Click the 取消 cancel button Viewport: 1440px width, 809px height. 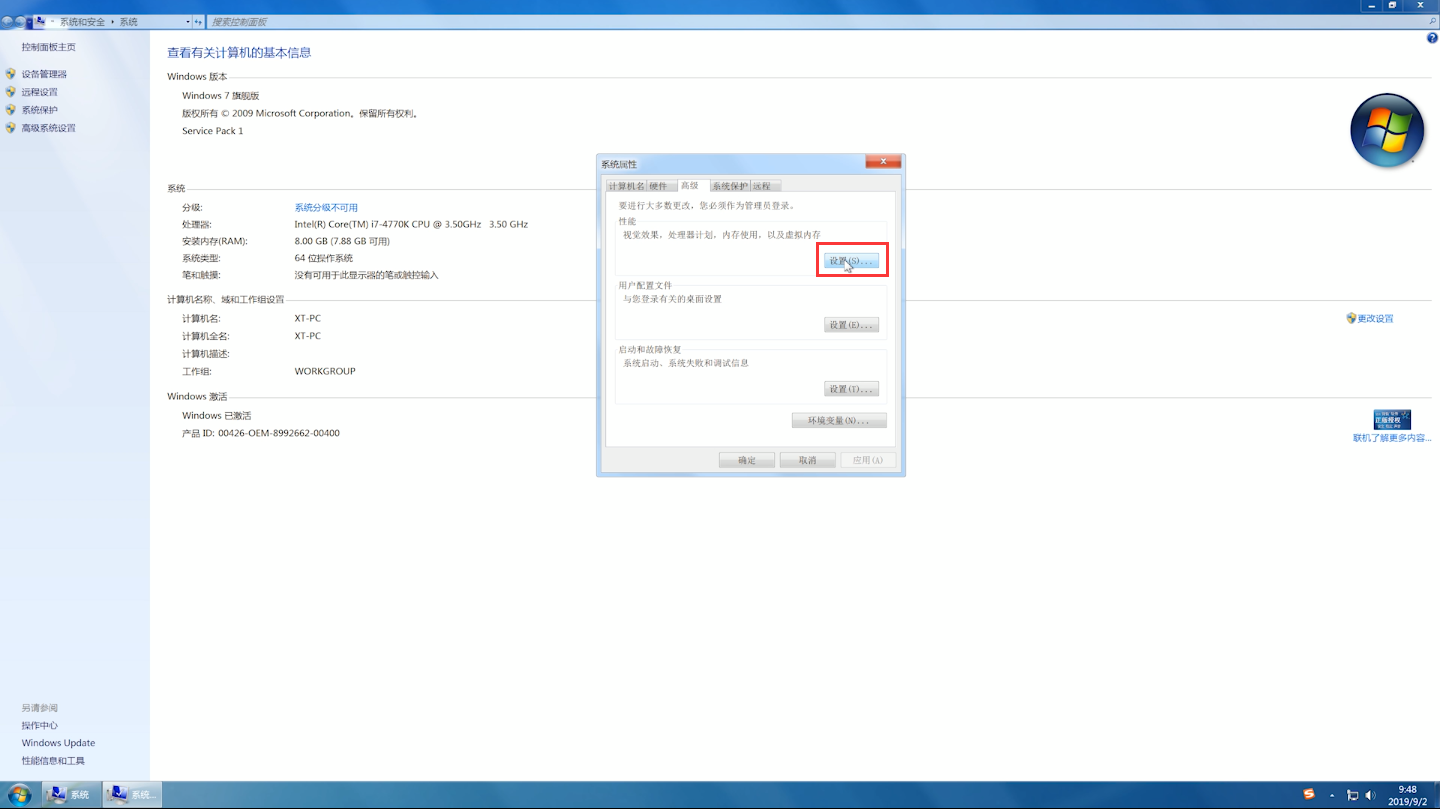click(807, 460)
